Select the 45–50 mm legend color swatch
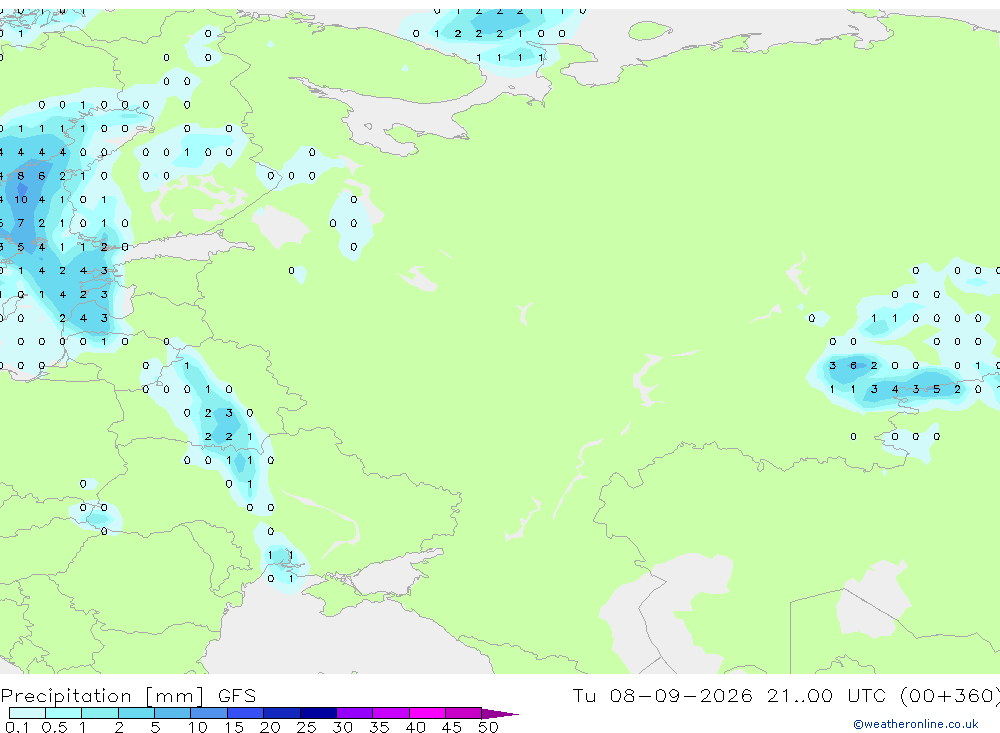This screenshot has height=733, width=1000. (463, 713)
